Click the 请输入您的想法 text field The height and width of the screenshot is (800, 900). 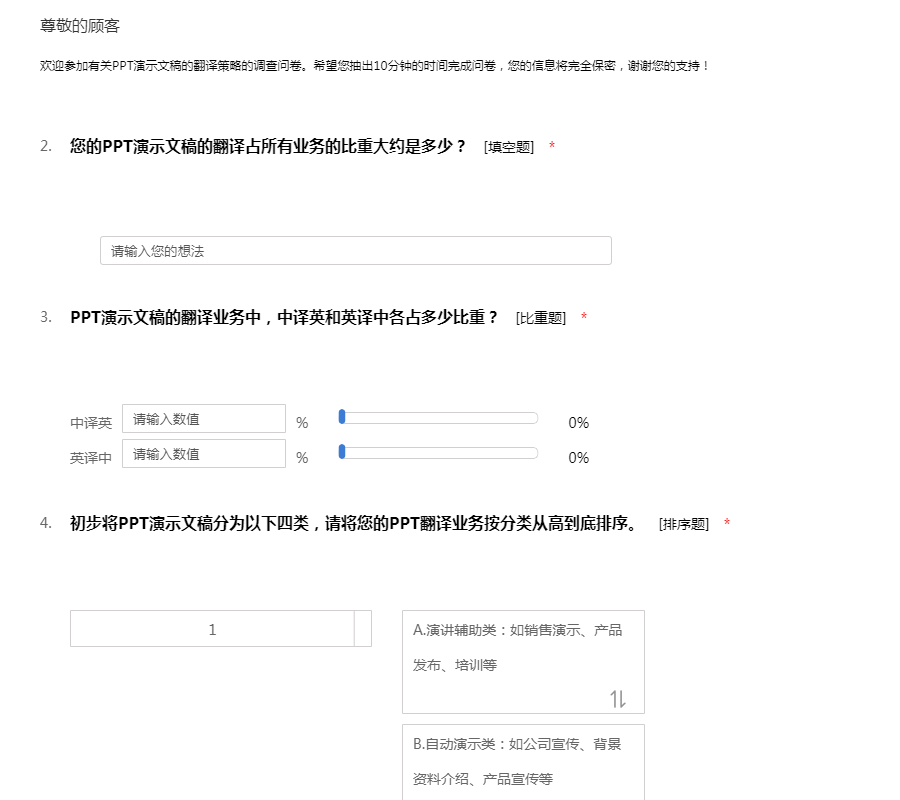(355, 251)
